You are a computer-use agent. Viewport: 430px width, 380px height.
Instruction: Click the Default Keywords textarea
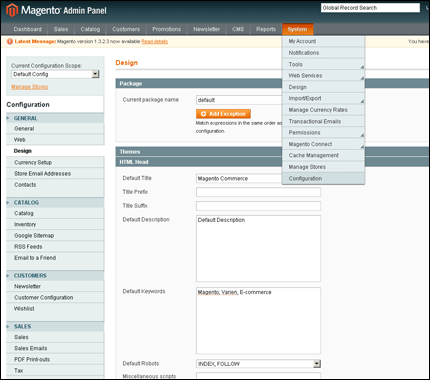(x=259, y=321)
